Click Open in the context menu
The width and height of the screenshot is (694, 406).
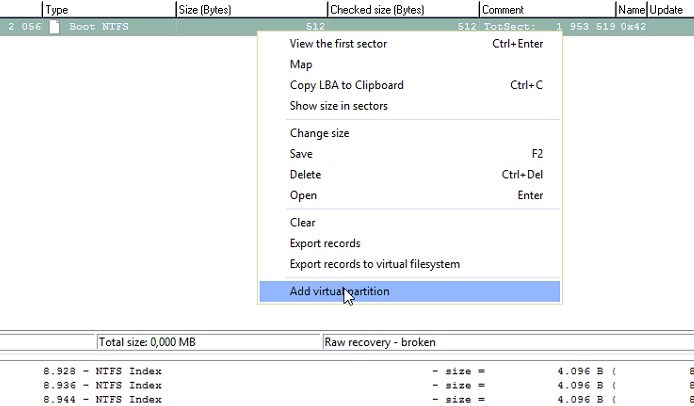click(303, 196)
